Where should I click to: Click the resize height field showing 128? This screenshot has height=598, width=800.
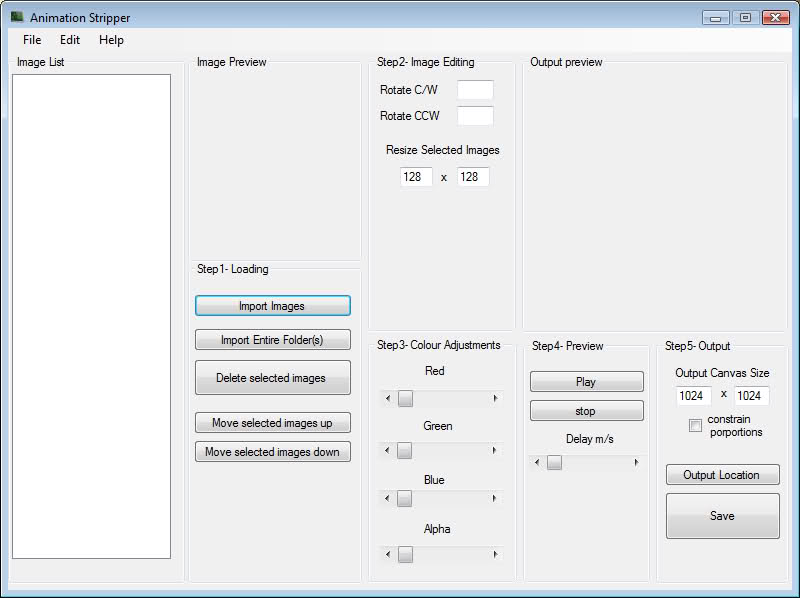[x=473, y=177]
